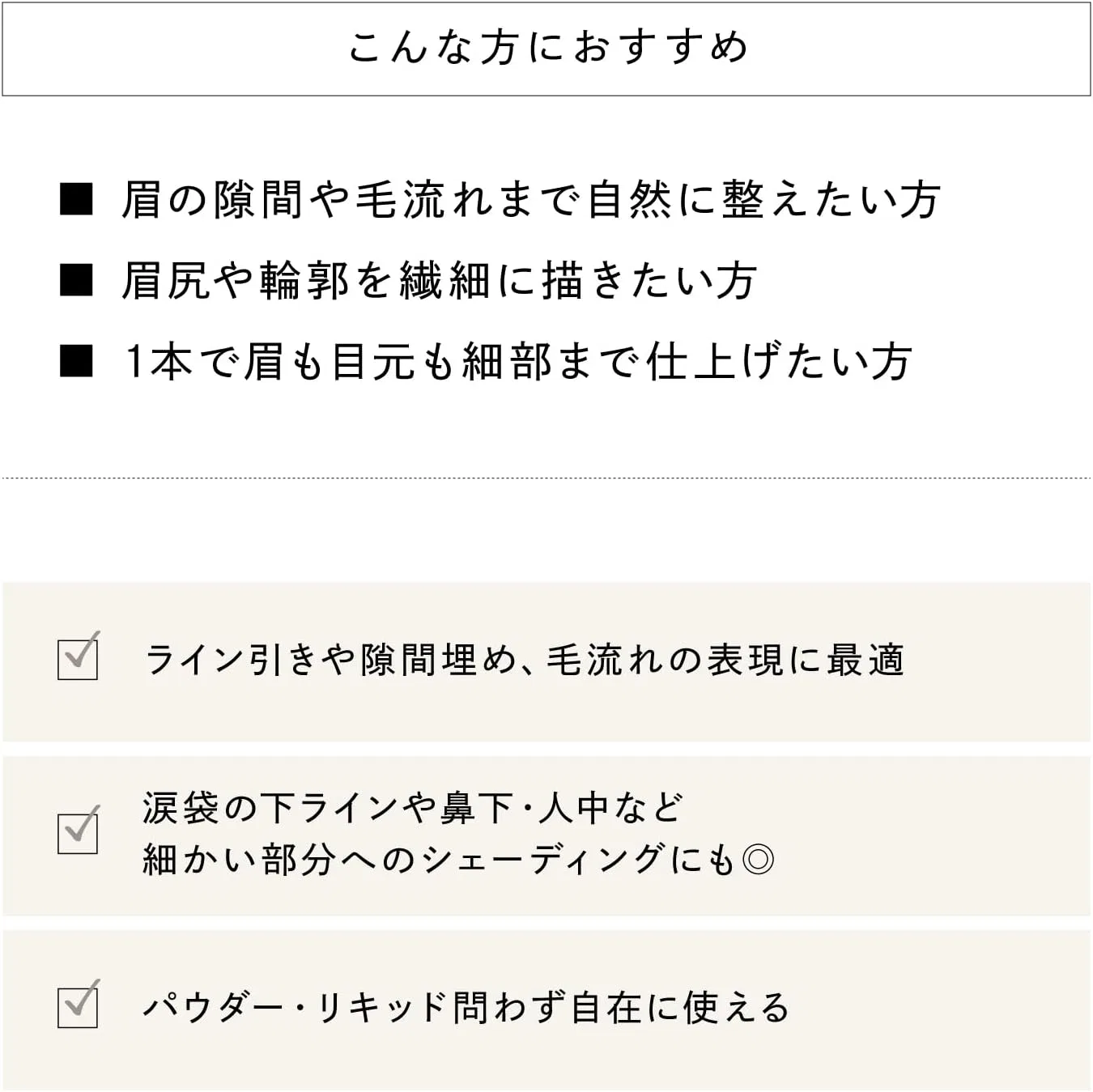
Task: Click the black square bullet before 眉尻や輪郭
Action: click(77, 280)
